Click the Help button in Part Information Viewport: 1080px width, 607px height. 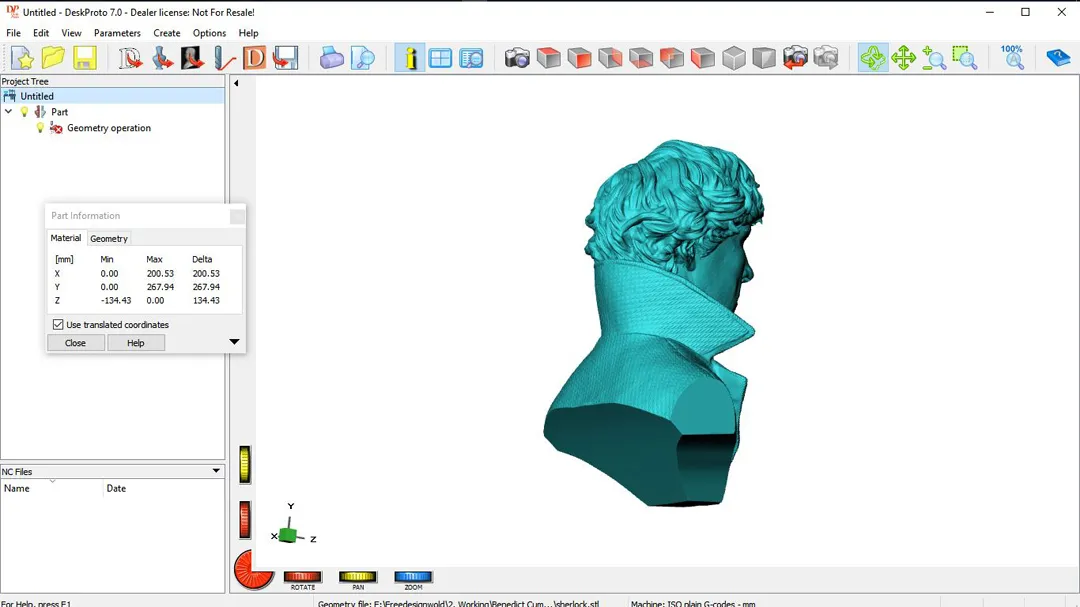(136, 343)
